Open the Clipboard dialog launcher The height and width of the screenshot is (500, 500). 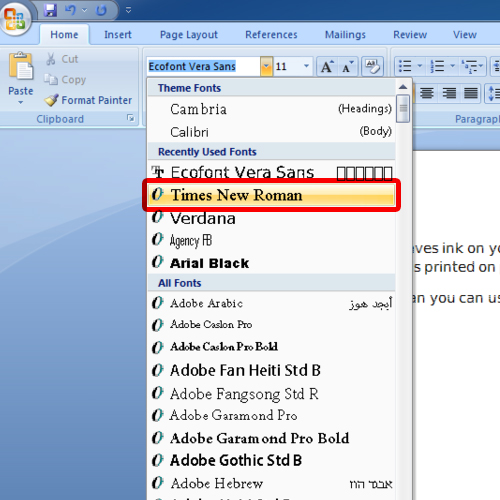point(131,118)
